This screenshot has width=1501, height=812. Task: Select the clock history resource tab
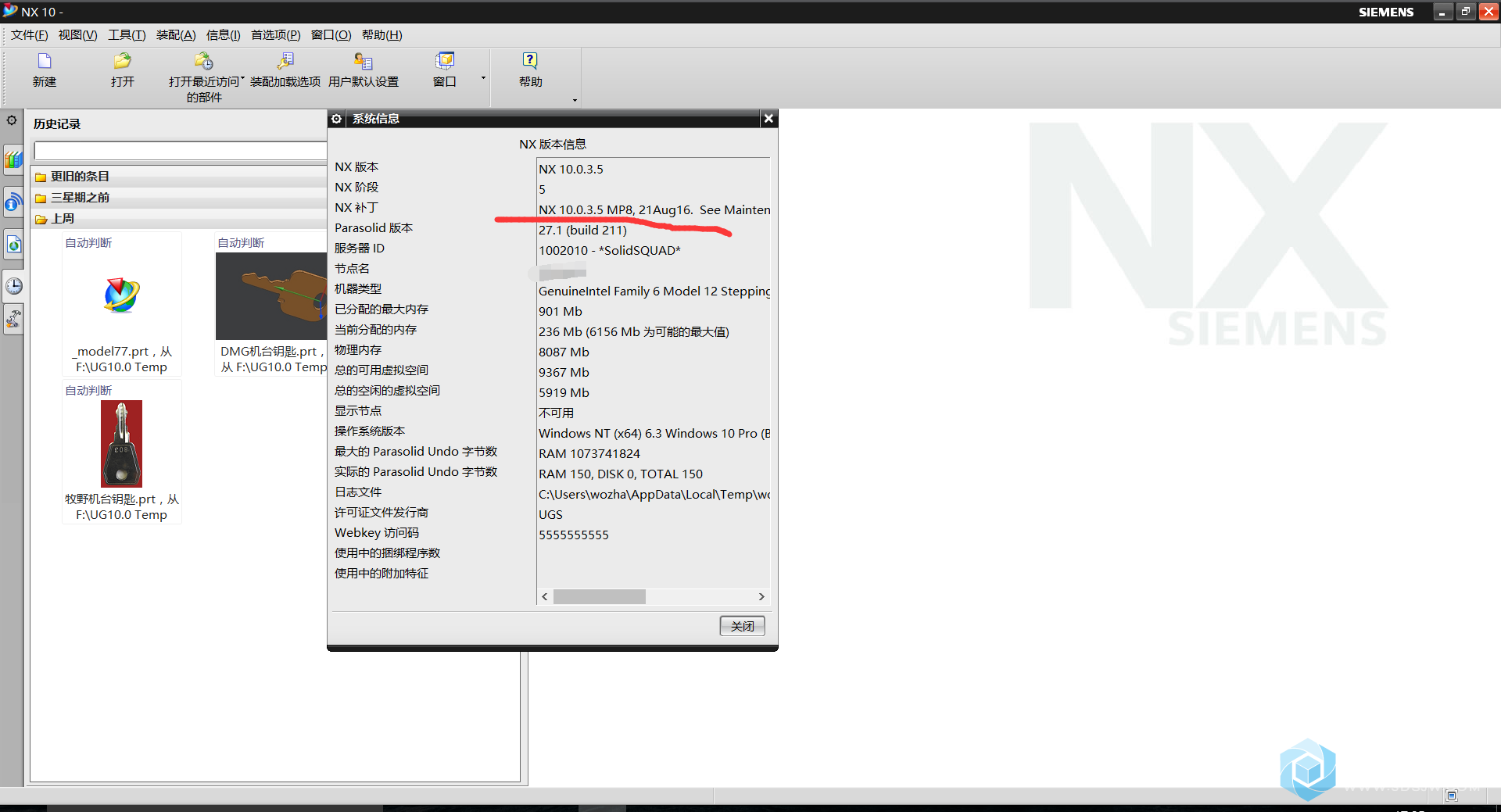point(13,286)
